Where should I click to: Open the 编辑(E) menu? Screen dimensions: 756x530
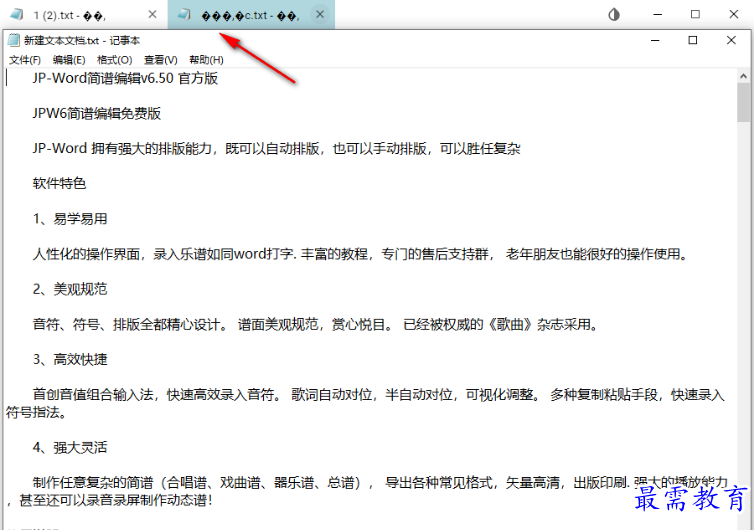69,60
